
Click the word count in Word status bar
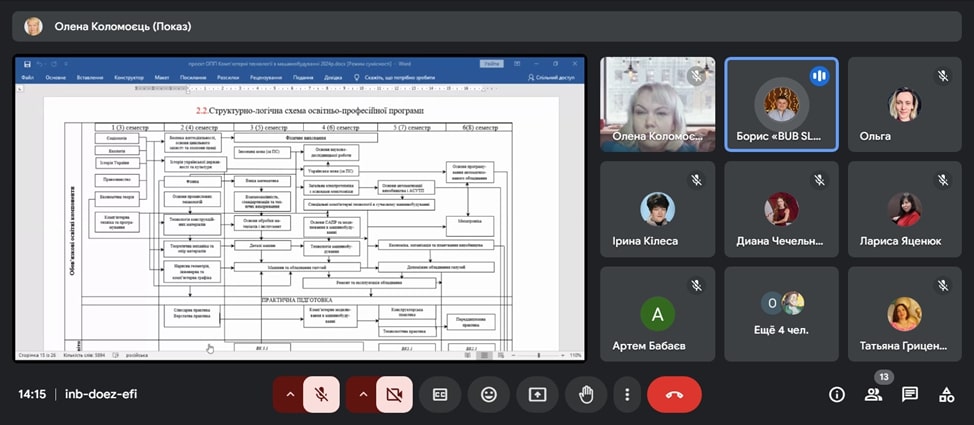[86, 355]
